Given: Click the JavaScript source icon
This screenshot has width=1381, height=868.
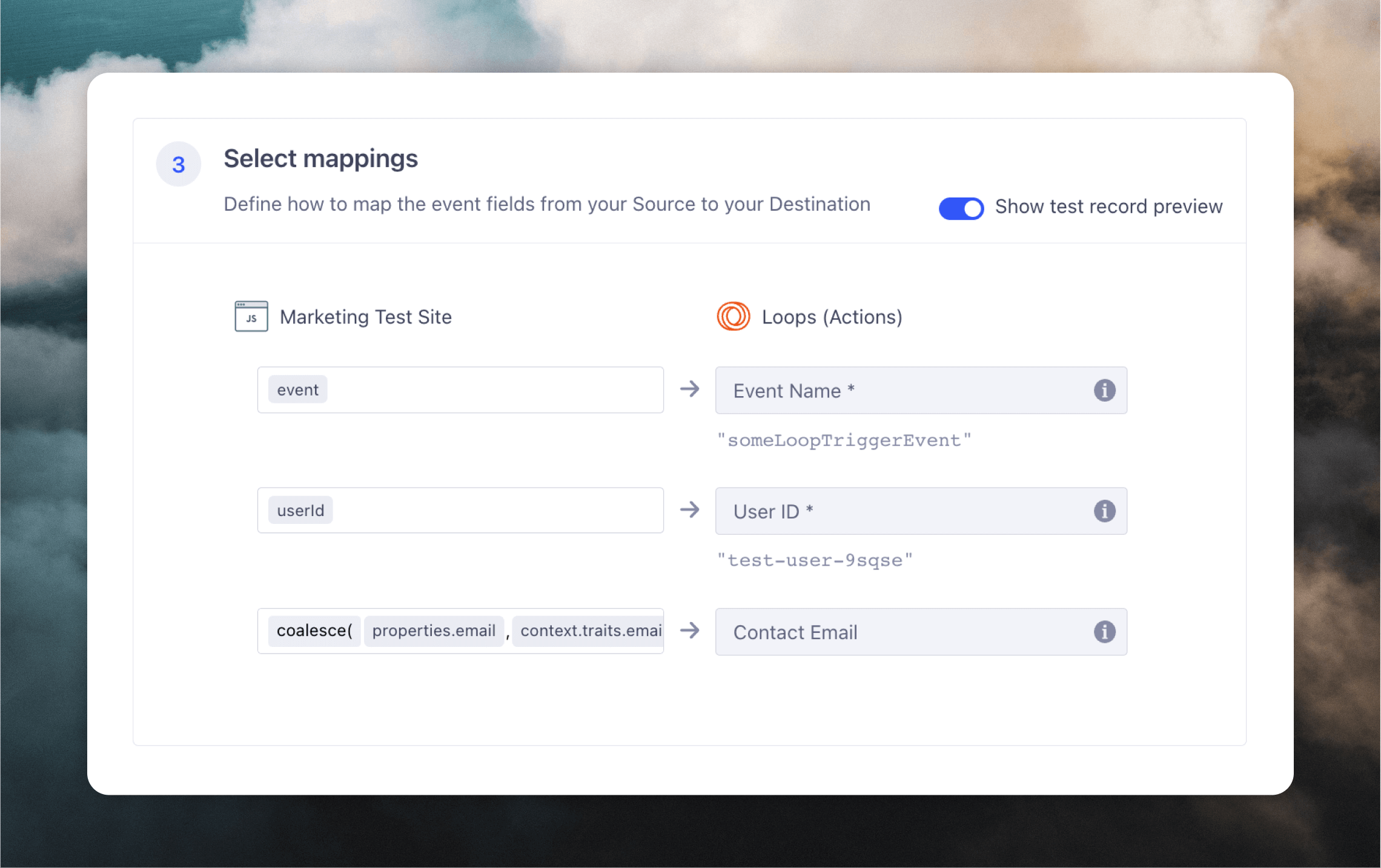Looking at the screenshot, I should [x=251, y=316].
